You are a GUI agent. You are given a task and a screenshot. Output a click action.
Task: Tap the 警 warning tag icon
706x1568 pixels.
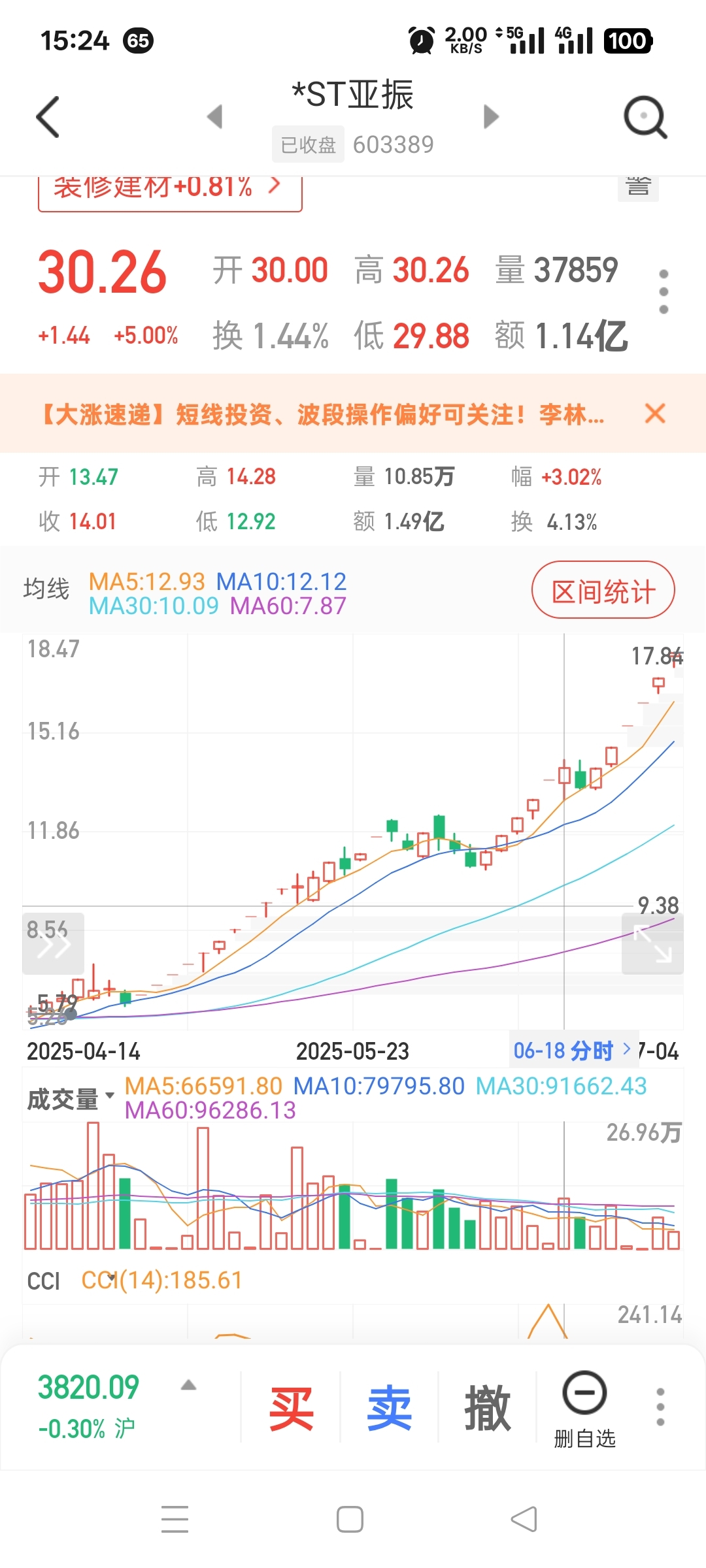[638, 188]
